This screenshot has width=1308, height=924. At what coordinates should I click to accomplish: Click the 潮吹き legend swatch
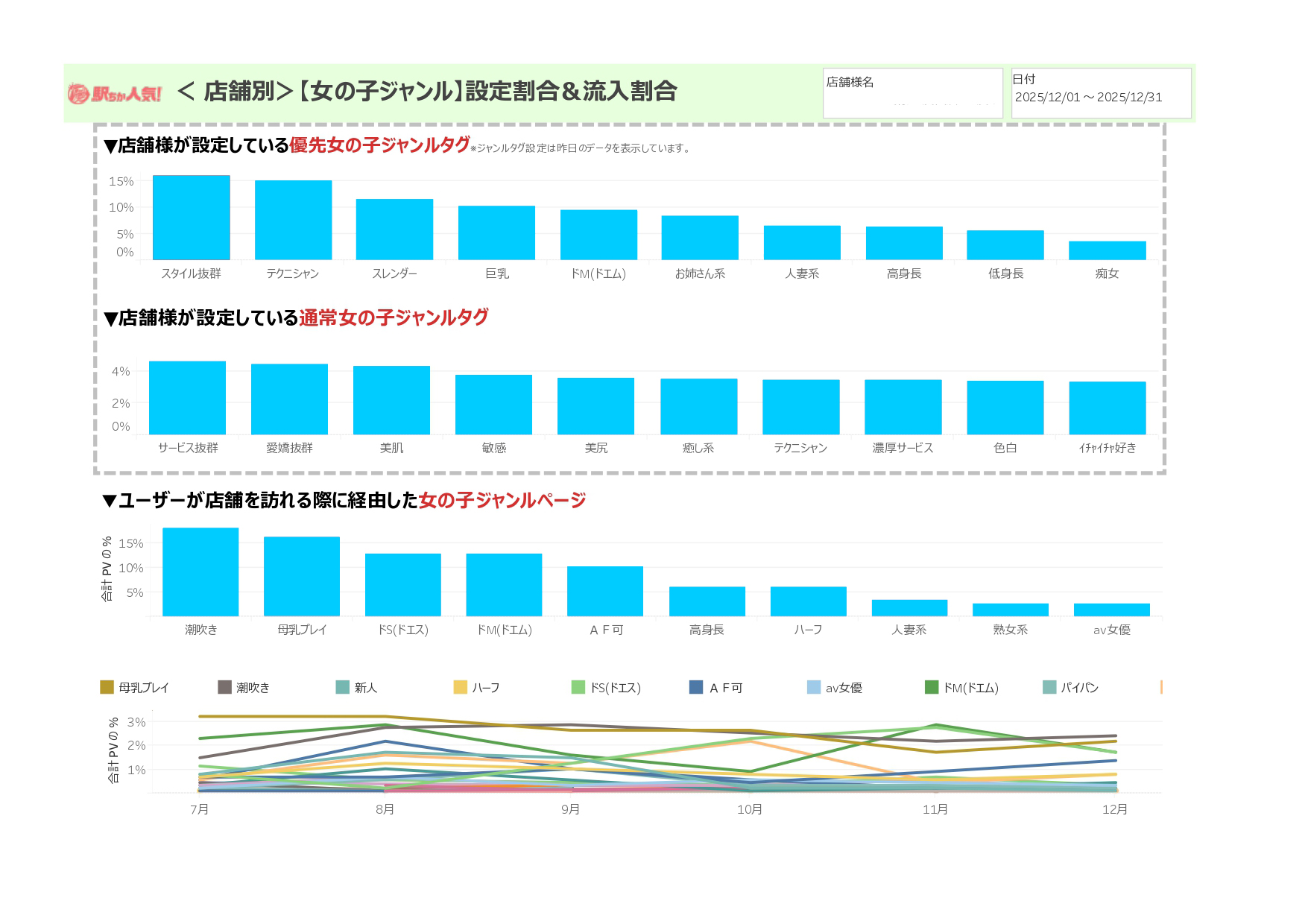tap(224, 687)
